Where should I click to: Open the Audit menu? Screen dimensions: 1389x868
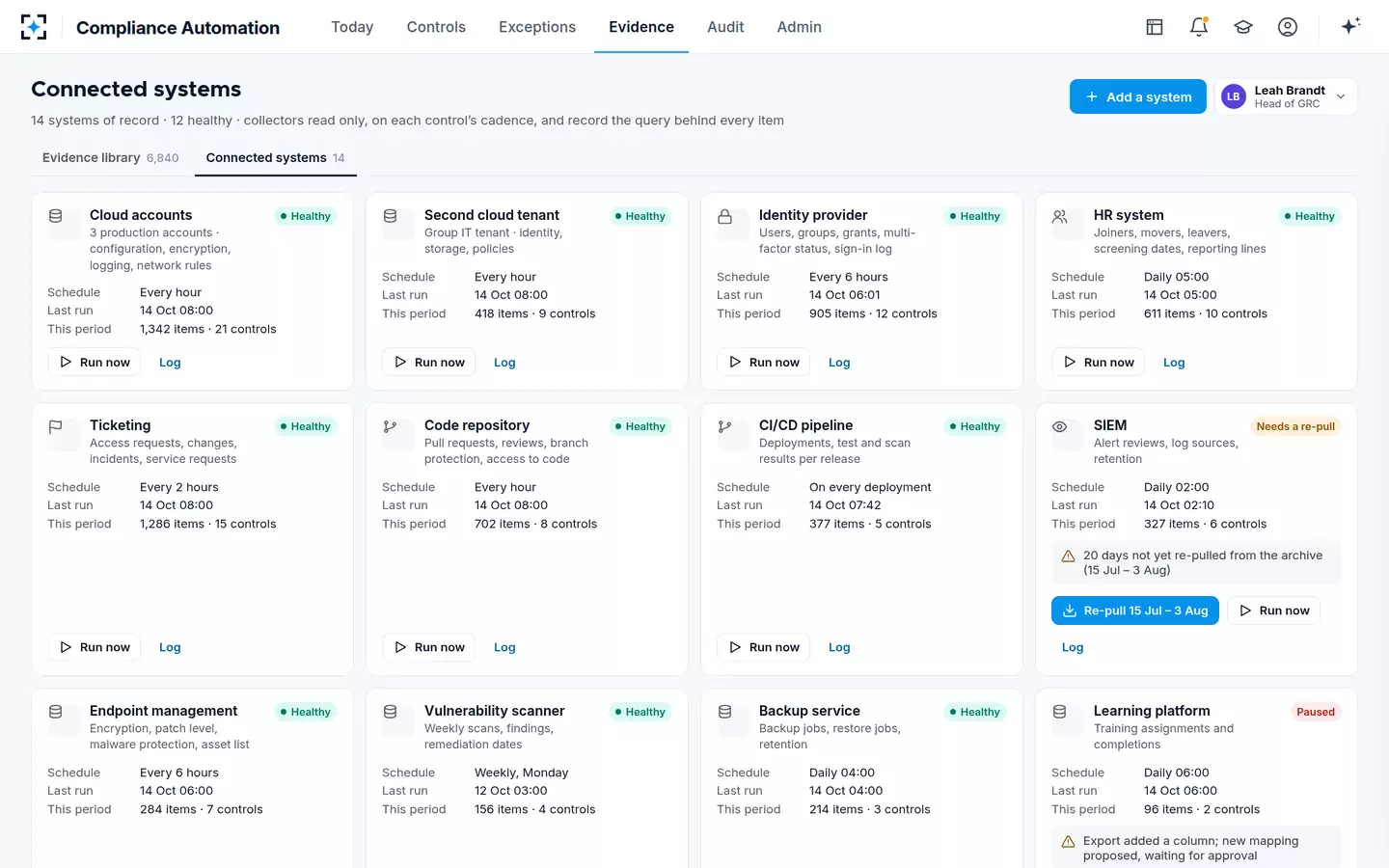coord(725,27)
